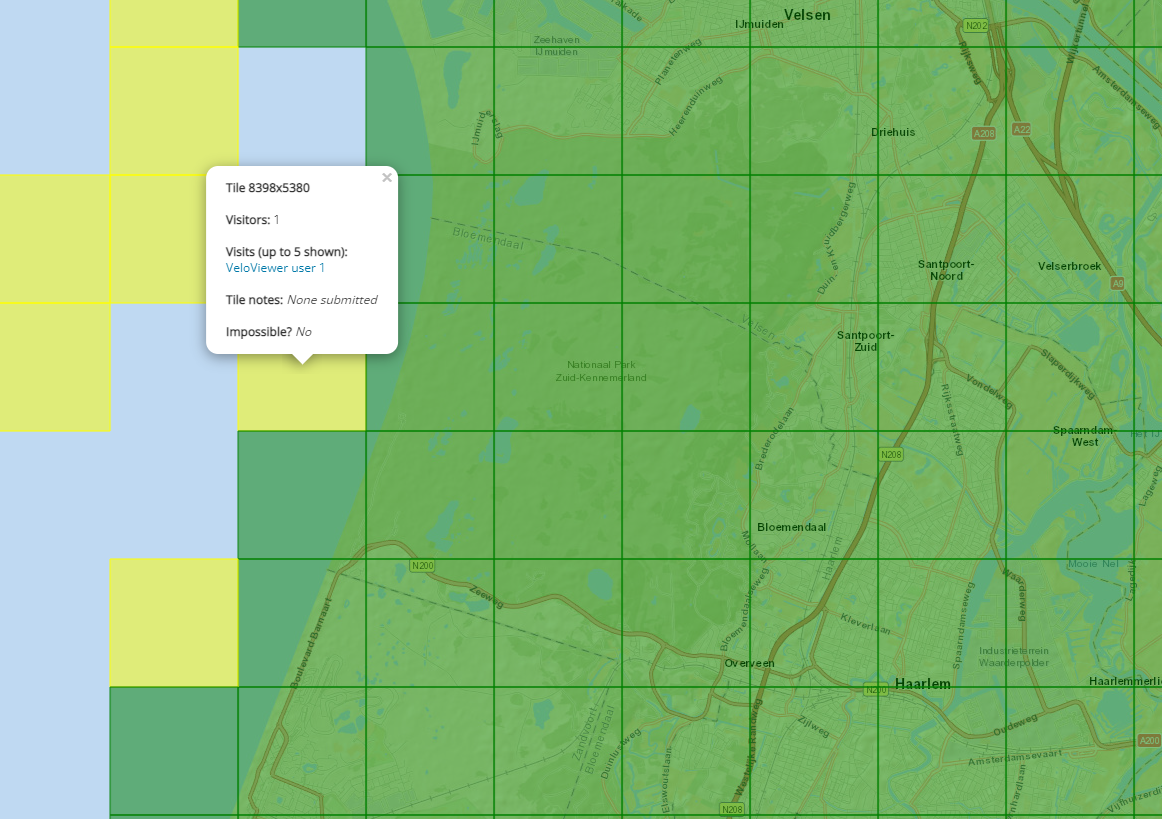Click the A22 motorway shield

point(1021,129)
